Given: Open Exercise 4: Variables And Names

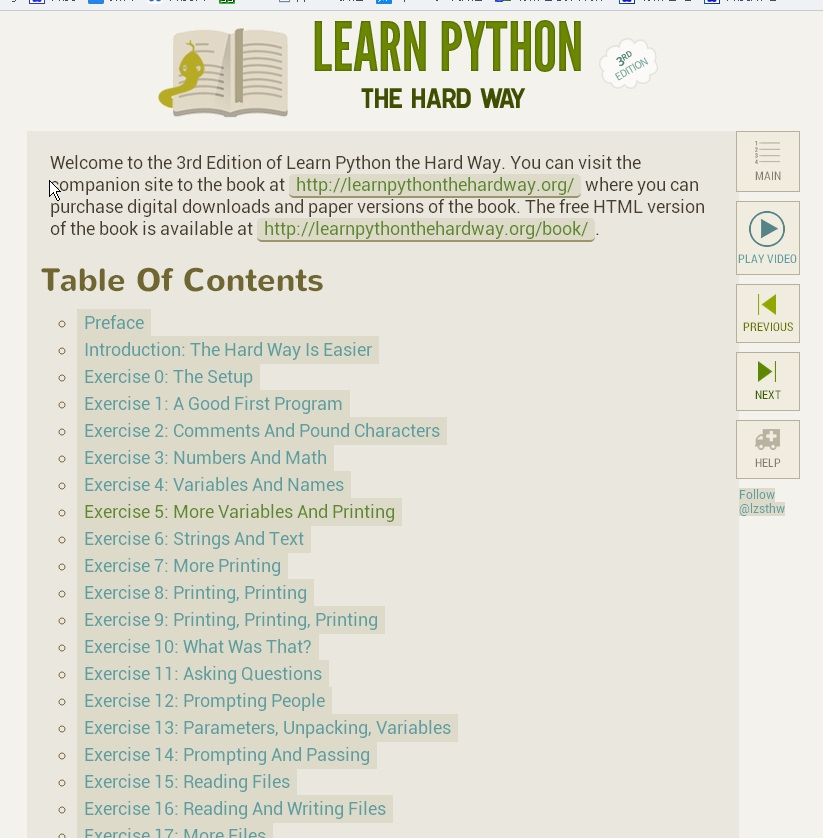Looking at the screenshot, I should [214, 485].
